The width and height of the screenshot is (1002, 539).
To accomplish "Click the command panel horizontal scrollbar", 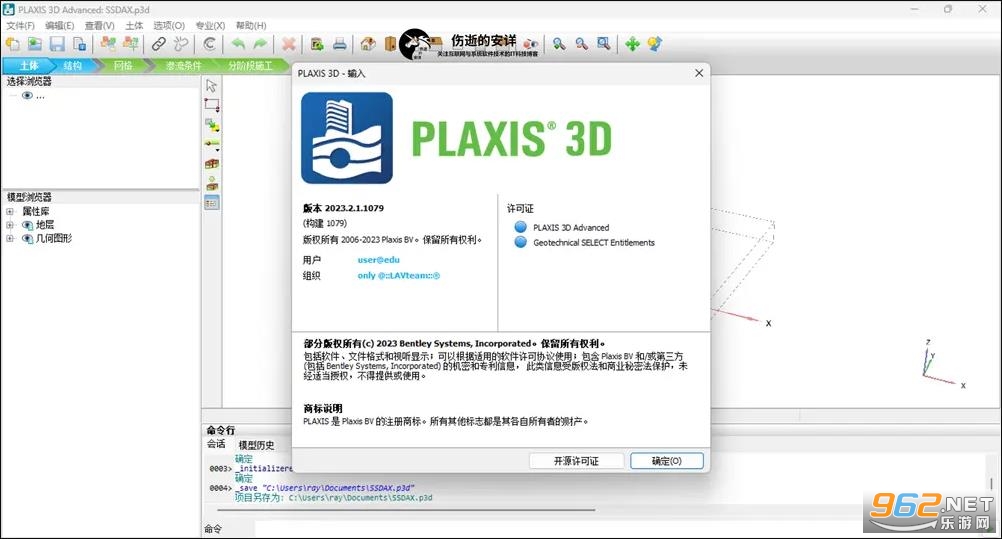I will [406, 510].
